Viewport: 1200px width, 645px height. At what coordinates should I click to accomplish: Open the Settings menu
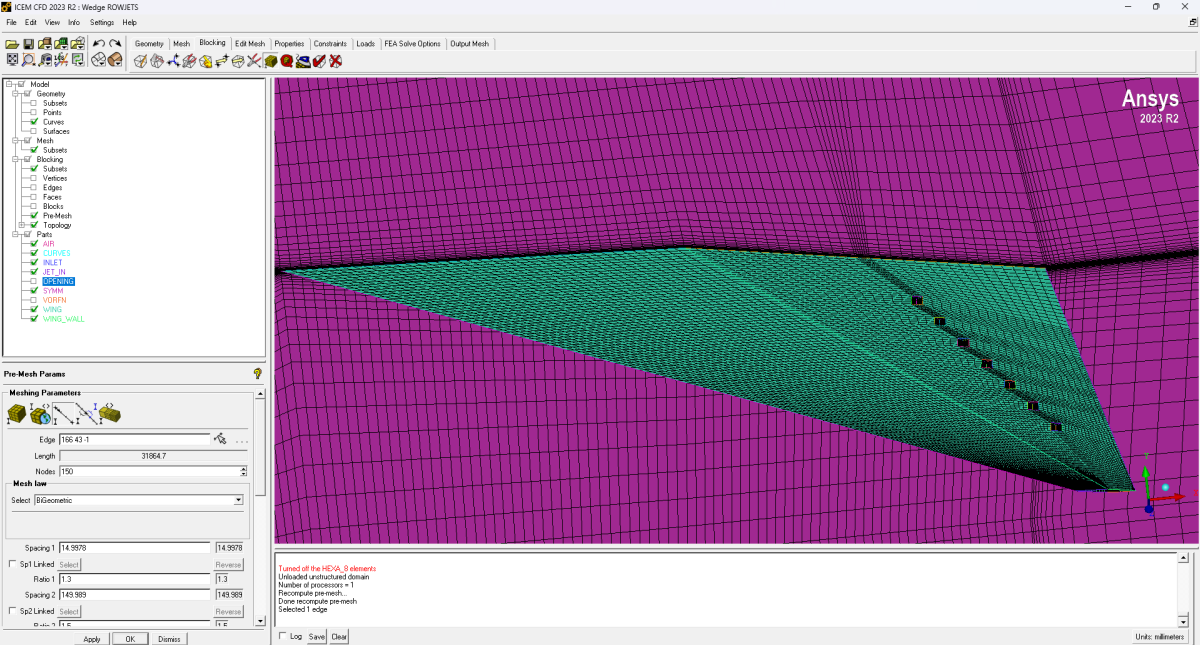click(x=101, y=22)
